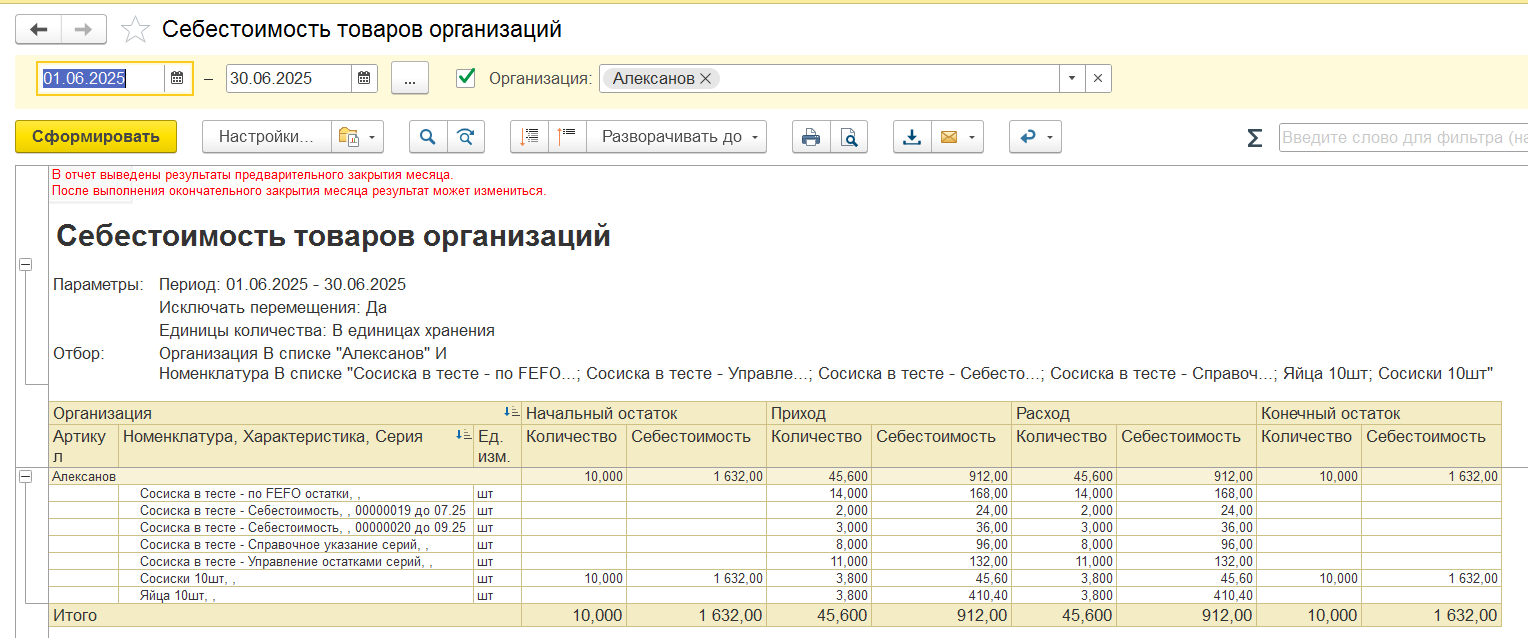Open the Организация field dropdown arrow
The image size is (1528, 638).
tap(1072, 78)
